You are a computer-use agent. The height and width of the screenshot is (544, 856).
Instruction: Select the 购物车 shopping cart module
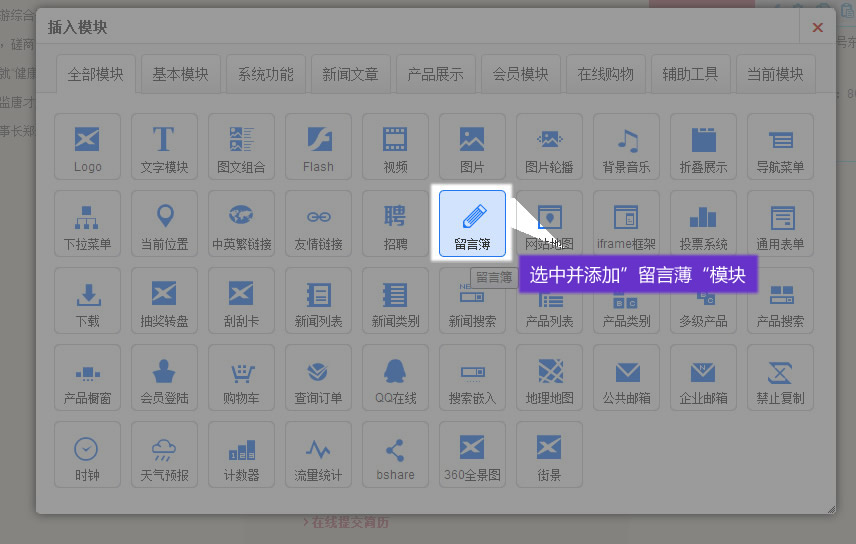[x=241, y=377]
